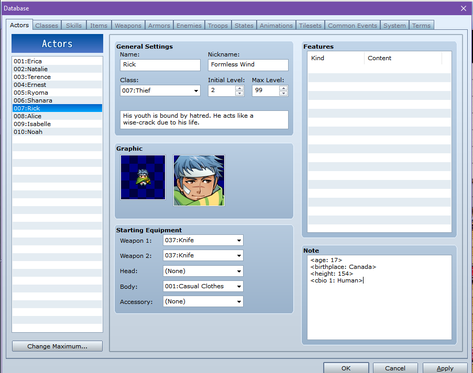Decrease Max Level with down arrow
The height and width of the screenshot is (373, 473).
[x=283, y=93]
